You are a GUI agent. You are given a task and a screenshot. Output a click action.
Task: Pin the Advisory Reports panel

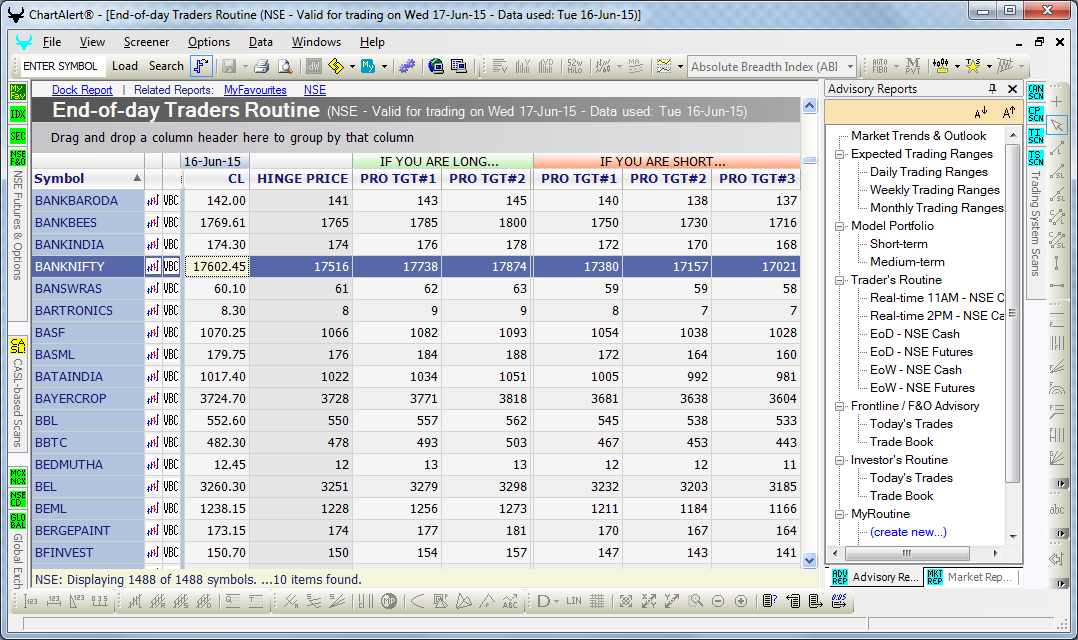click(992, 89)
